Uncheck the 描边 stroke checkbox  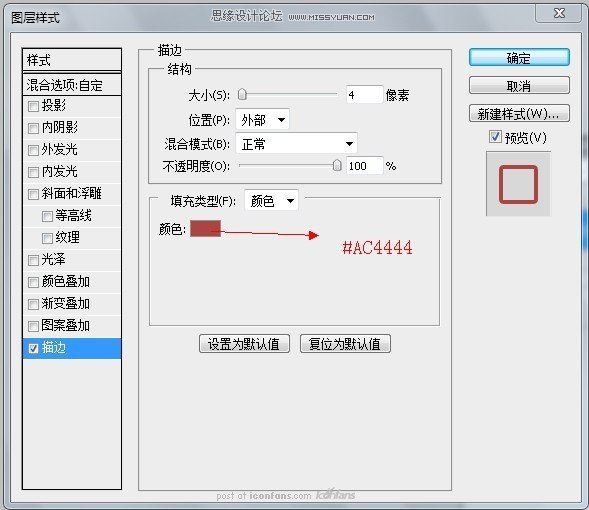coord(33,348)
